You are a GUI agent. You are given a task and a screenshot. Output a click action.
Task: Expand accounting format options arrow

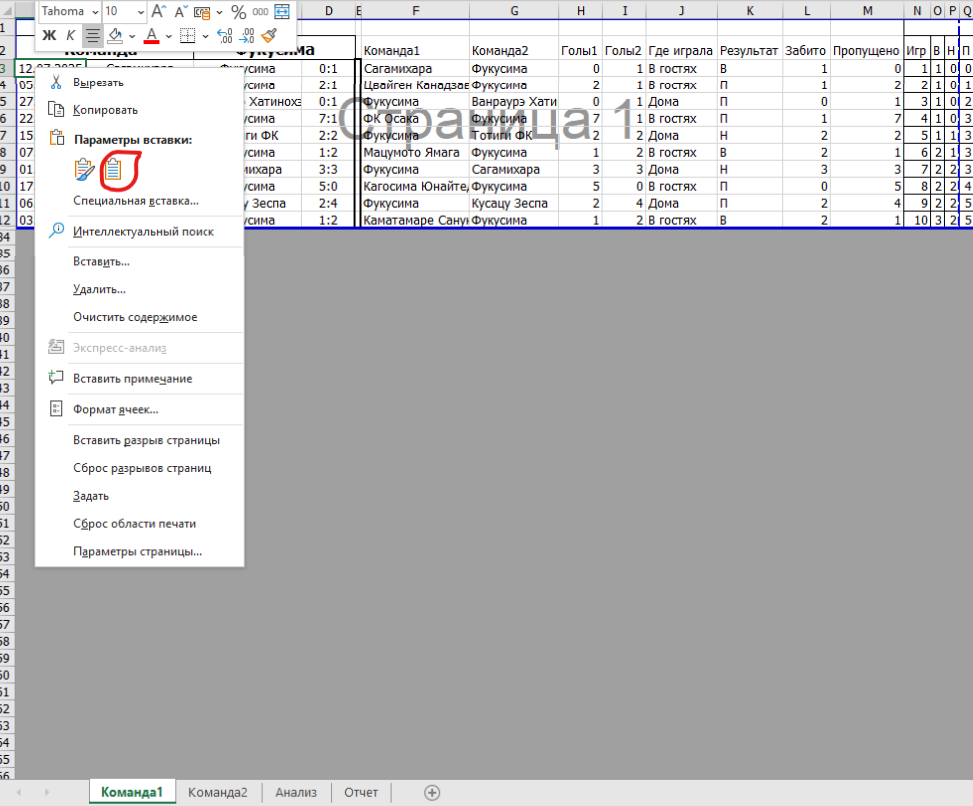click(219, 12)
